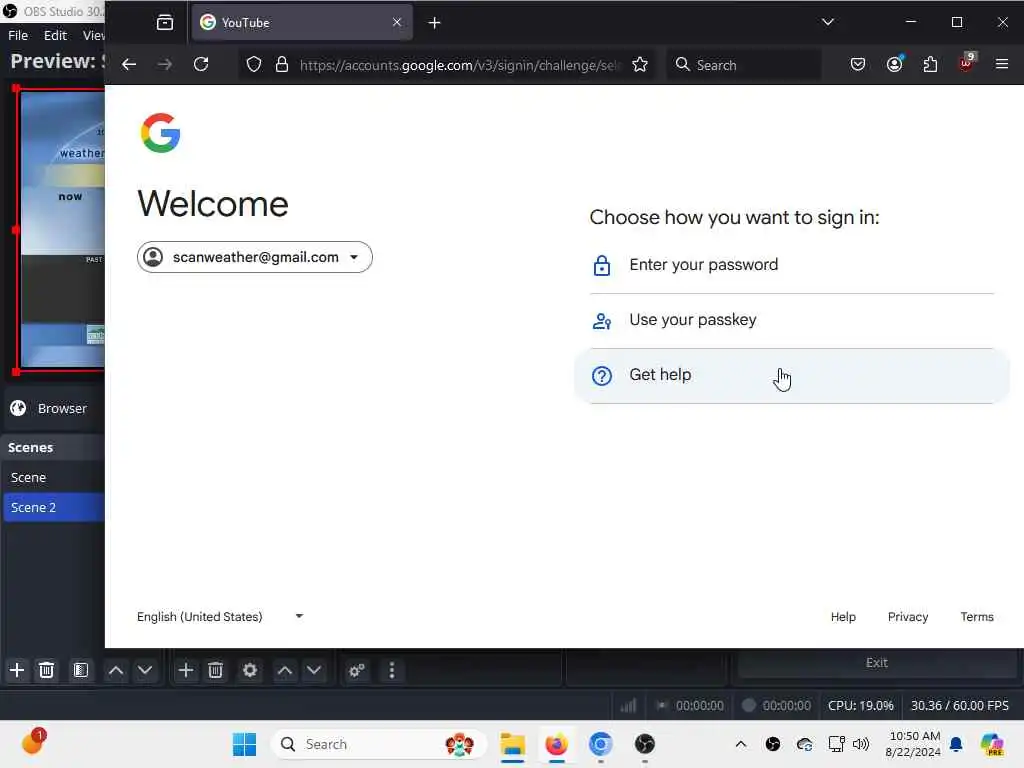Close the YouTube tab
Image resolution: width=1024 pixels, height=768 pixels.
[397, 22]
